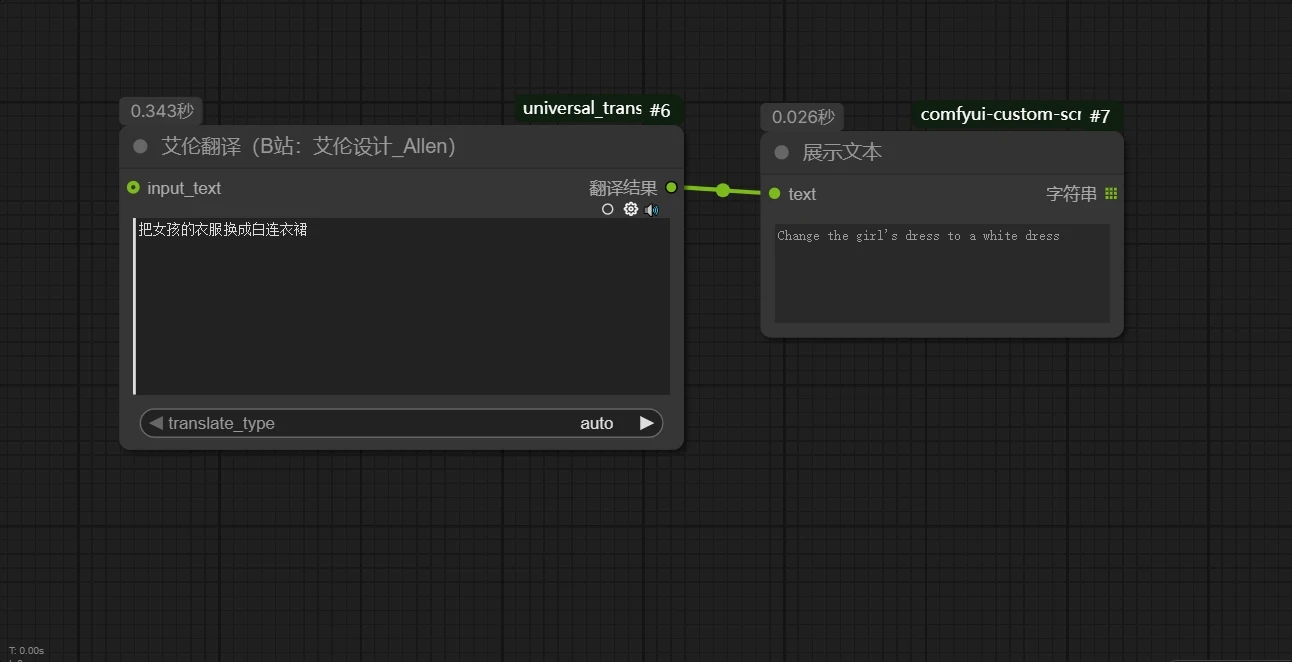Click the text input port on 展示文本

(775, 194)
